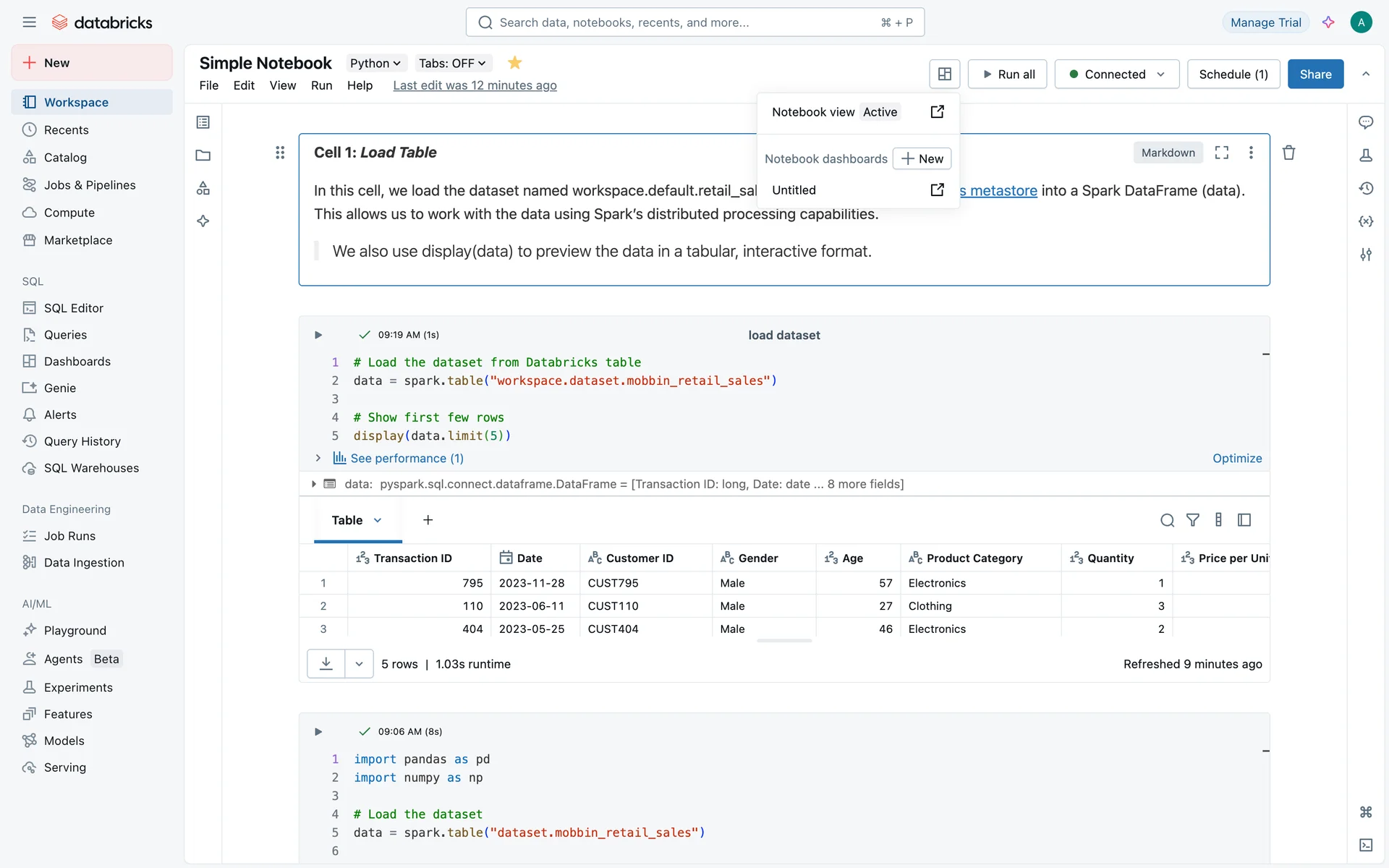Search the results table with the magnifier icon
Viewport: 1389px width, 868px height.
click(1167, 520)
